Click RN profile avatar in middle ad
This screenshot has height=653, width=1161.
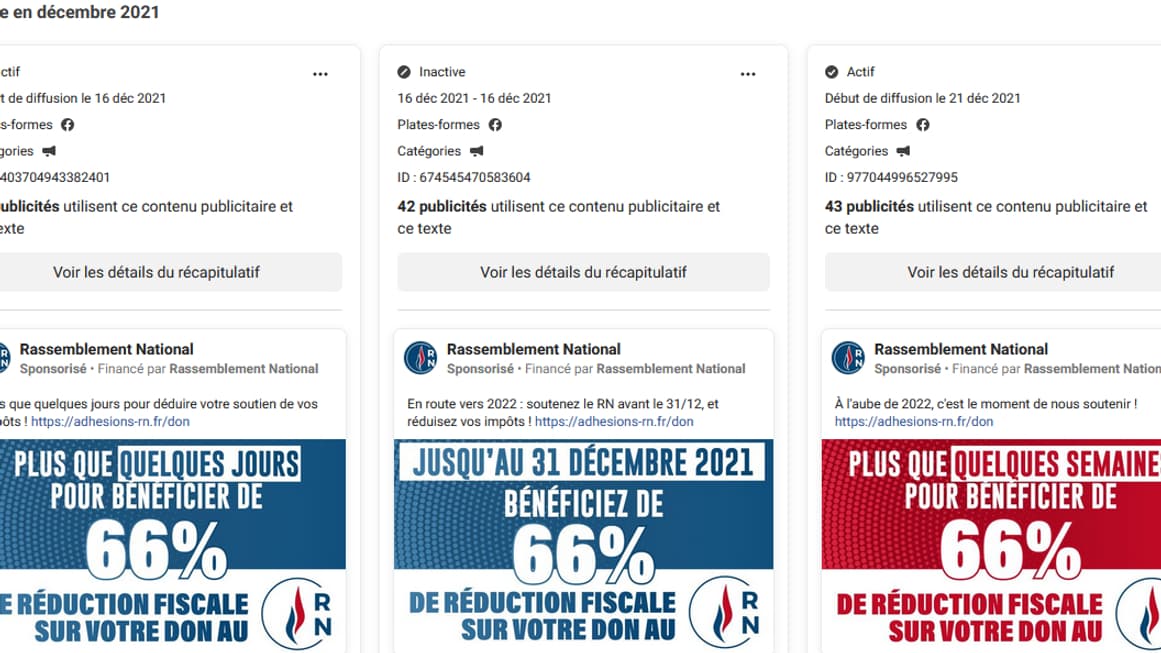tap(420, 358)
